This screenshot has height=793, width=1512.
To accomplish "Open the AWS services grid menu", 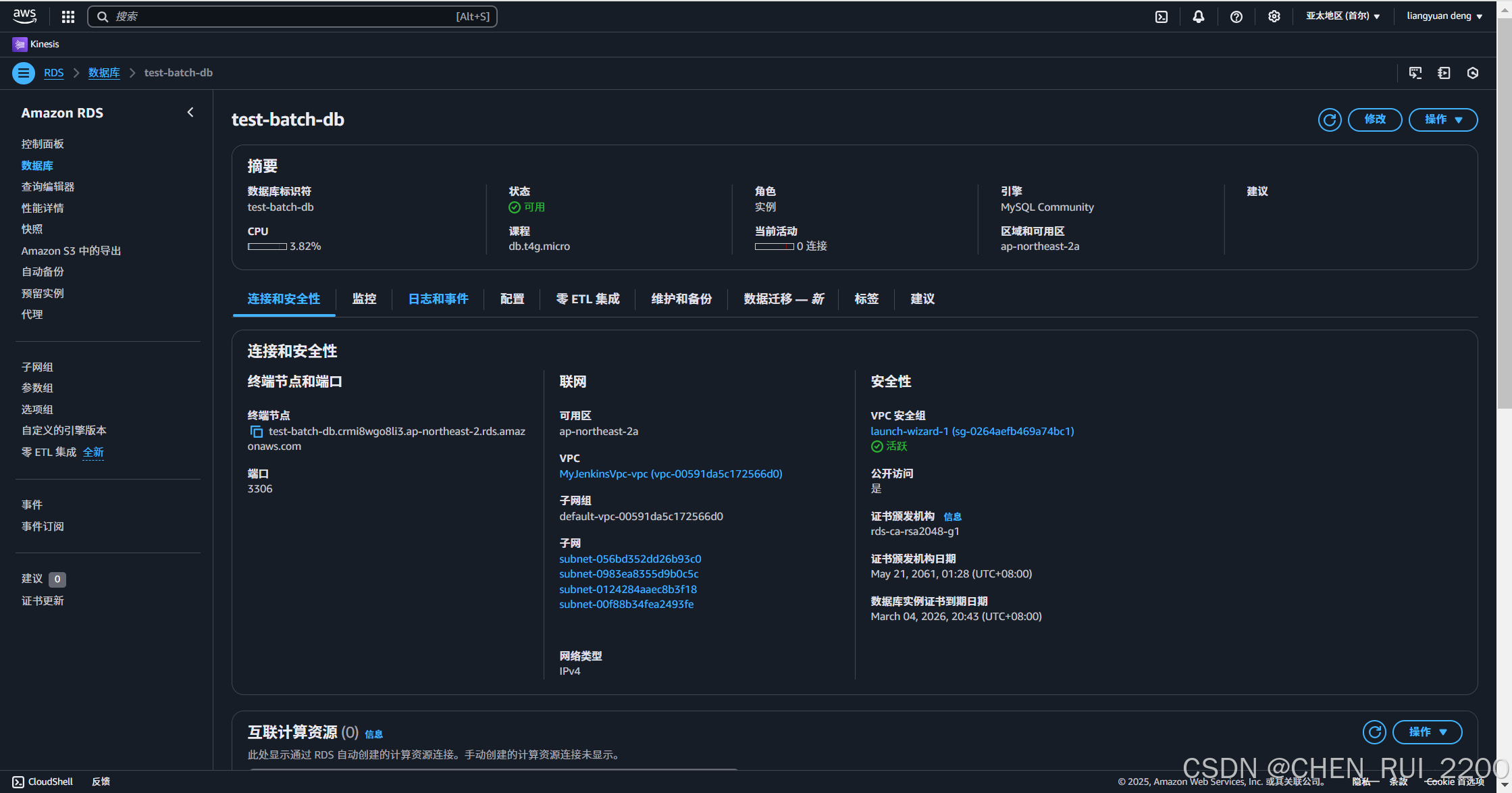I will pyautogui.click(x=68, y=17).
